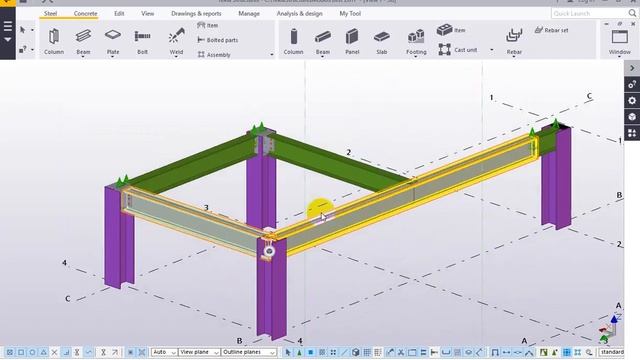Screen dimensions: 640x360
Task: Toggle the plain square end-point snap switch
Action: [x=21, y=352]
